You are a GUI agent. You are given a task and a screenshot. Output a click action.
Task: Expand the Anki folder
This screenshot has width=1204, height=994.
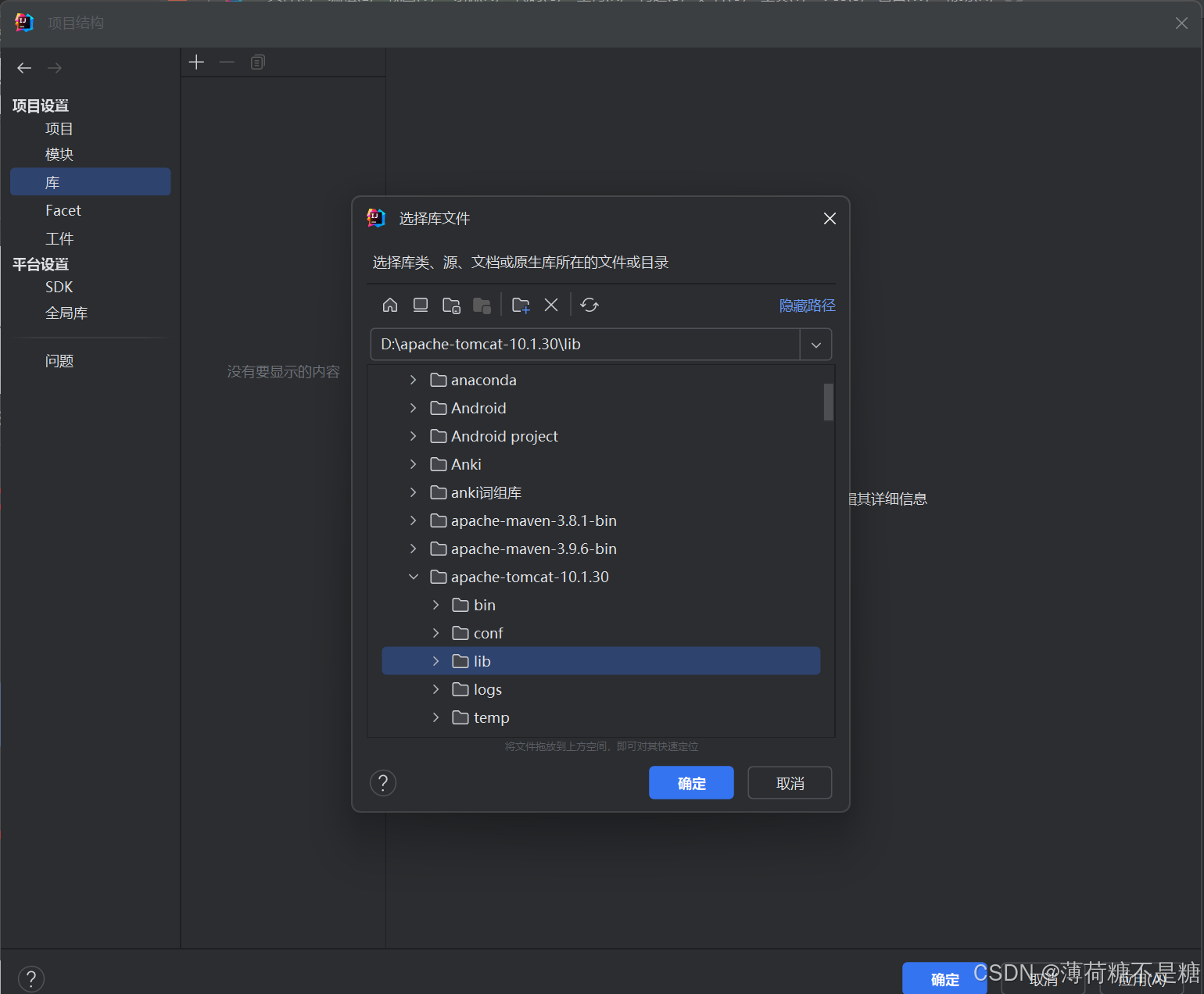(413, 464)
